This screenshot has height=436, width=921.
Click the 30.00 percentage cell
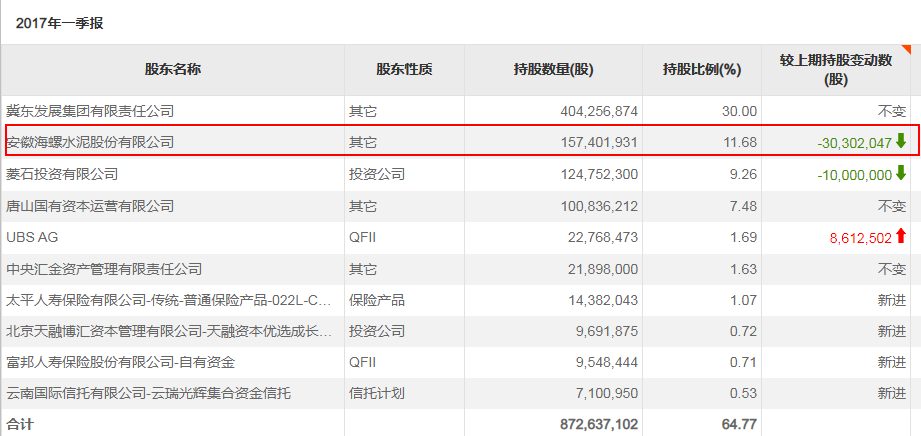point(740,111)
